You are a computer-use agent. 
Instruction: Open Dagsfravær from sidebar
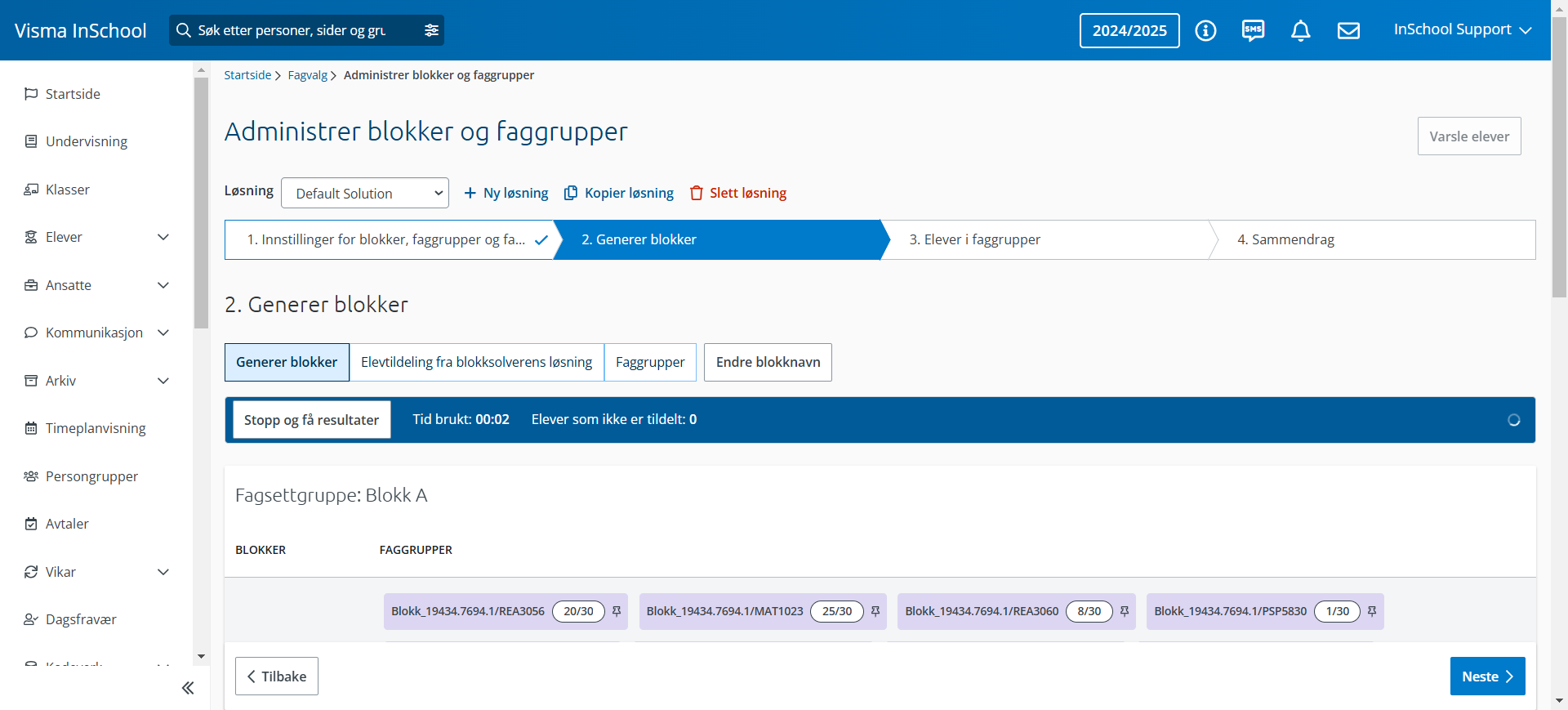pos(81,619)
